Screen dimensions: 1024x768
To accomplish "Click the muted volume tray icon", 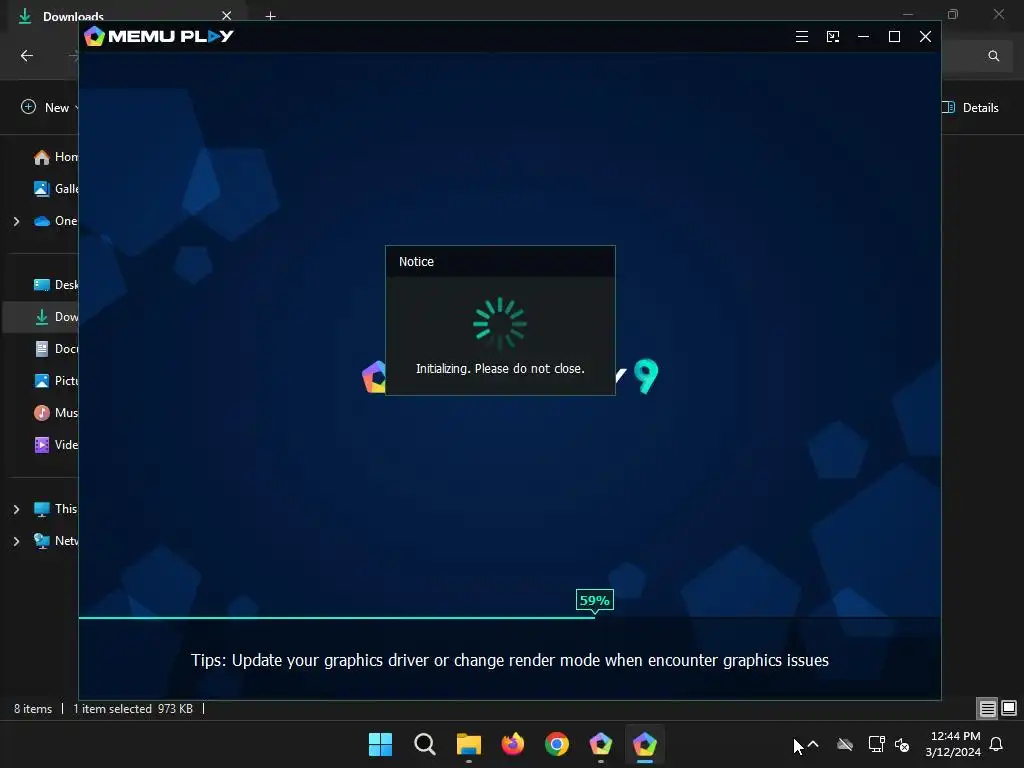I will (x=902, y=744).
